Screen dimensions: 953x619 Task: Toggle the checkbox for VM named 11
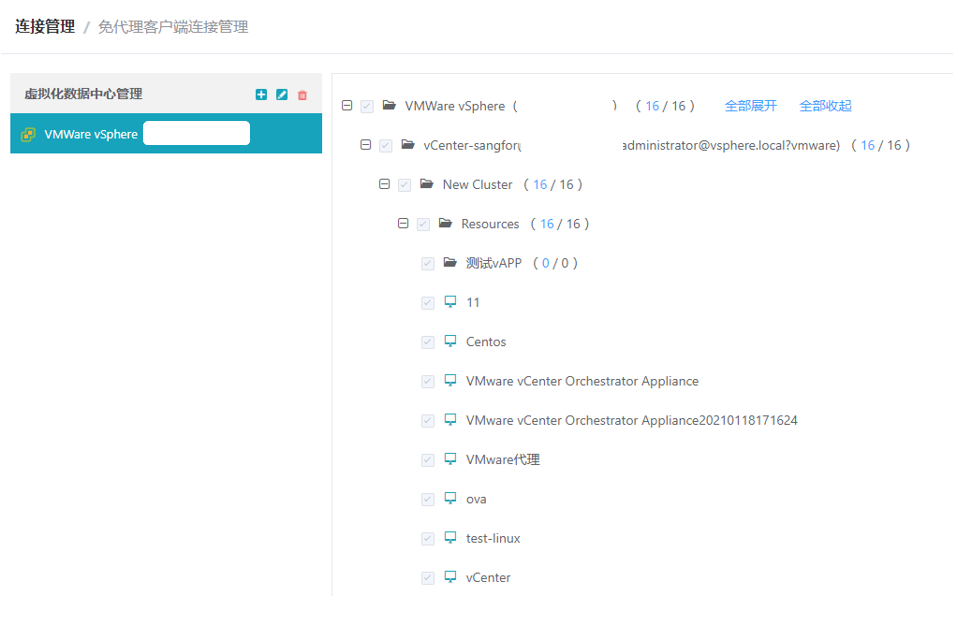tap(428, 303)
